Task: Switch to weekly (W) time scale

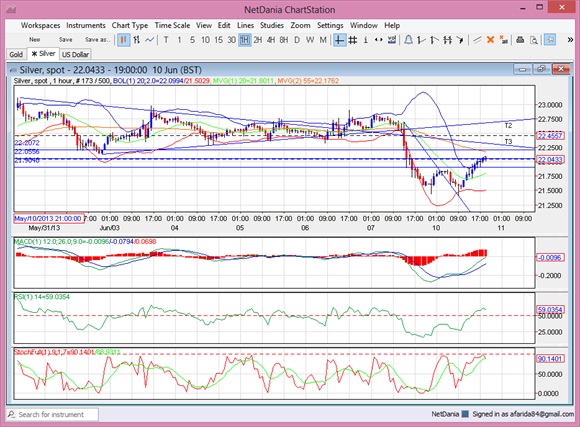Action: (x=310, y=40)
